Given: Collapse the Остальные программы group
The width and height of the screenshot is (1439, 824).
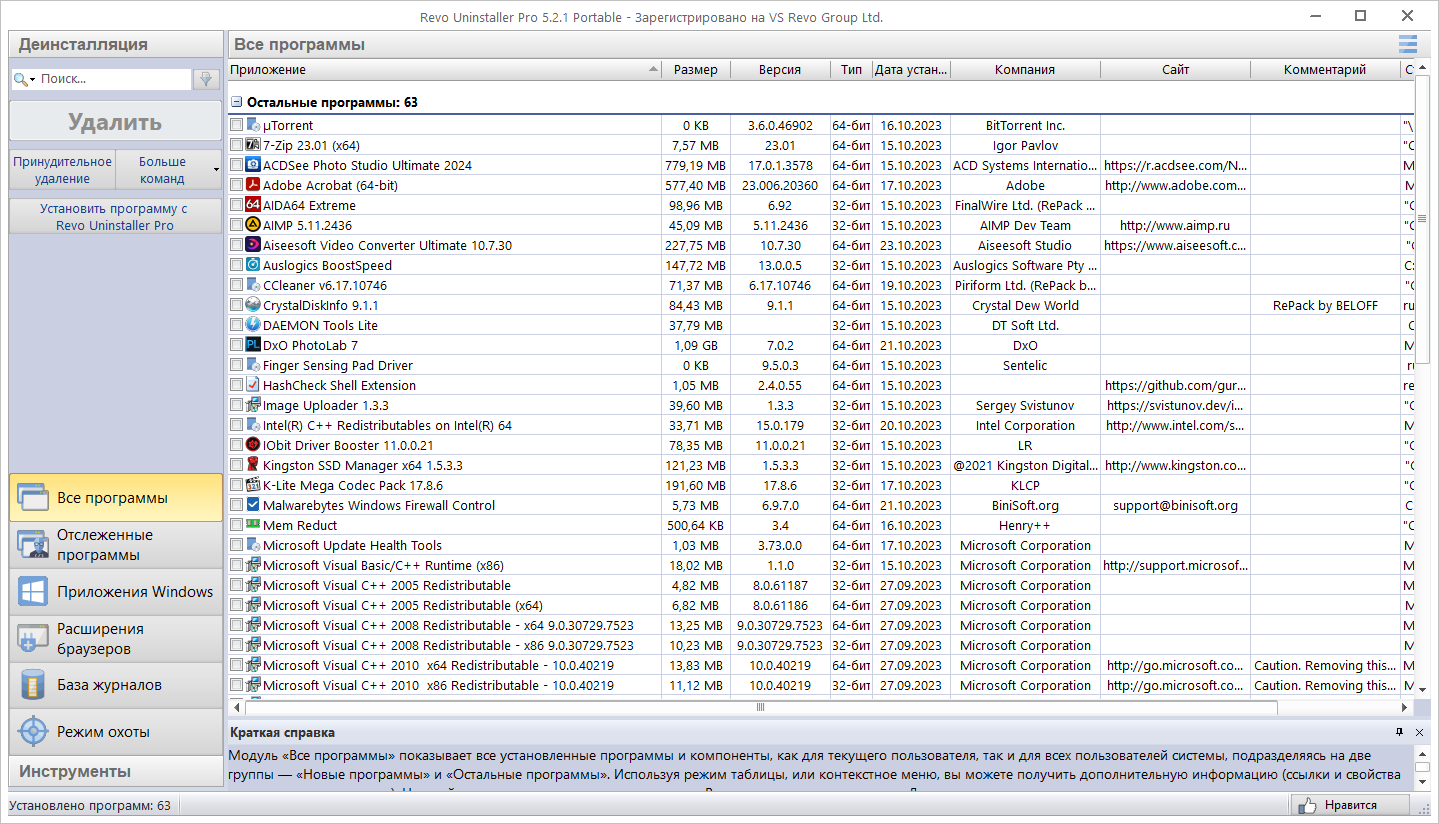Looking at the screenshot, I should click(237, 102).
